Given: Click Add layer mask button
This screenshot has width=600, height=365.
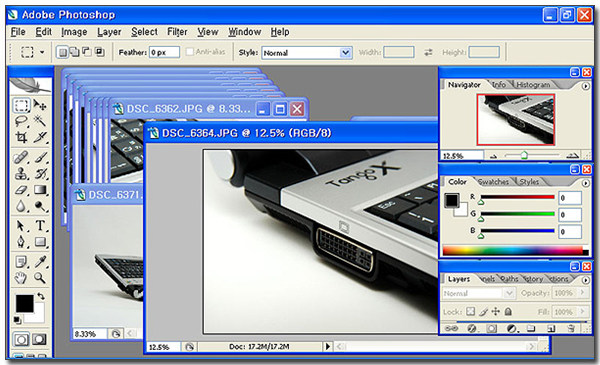Looking at the screenshot, I should 492,328.
